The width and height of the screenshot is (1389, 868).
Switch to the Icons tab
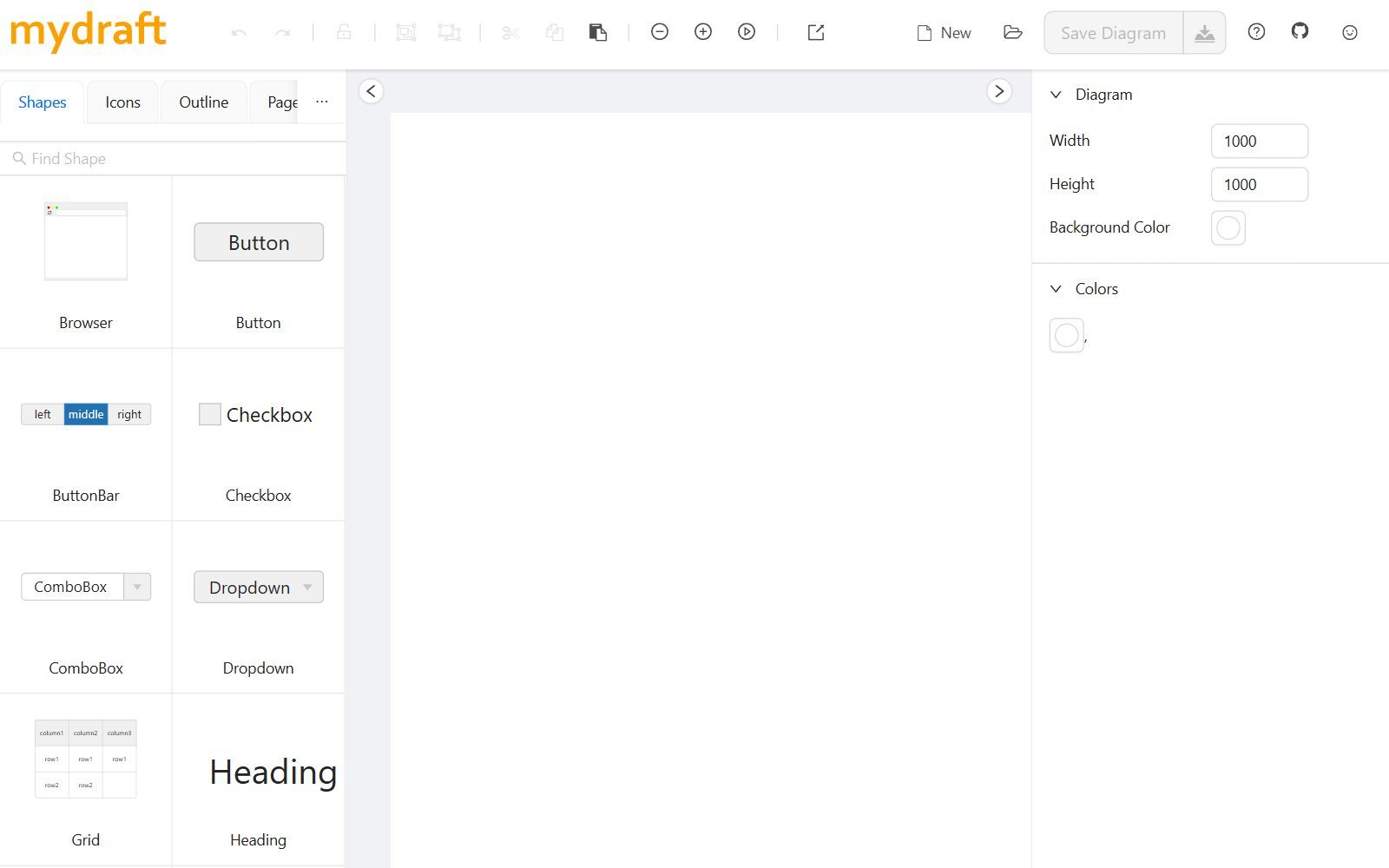(122, 102)
